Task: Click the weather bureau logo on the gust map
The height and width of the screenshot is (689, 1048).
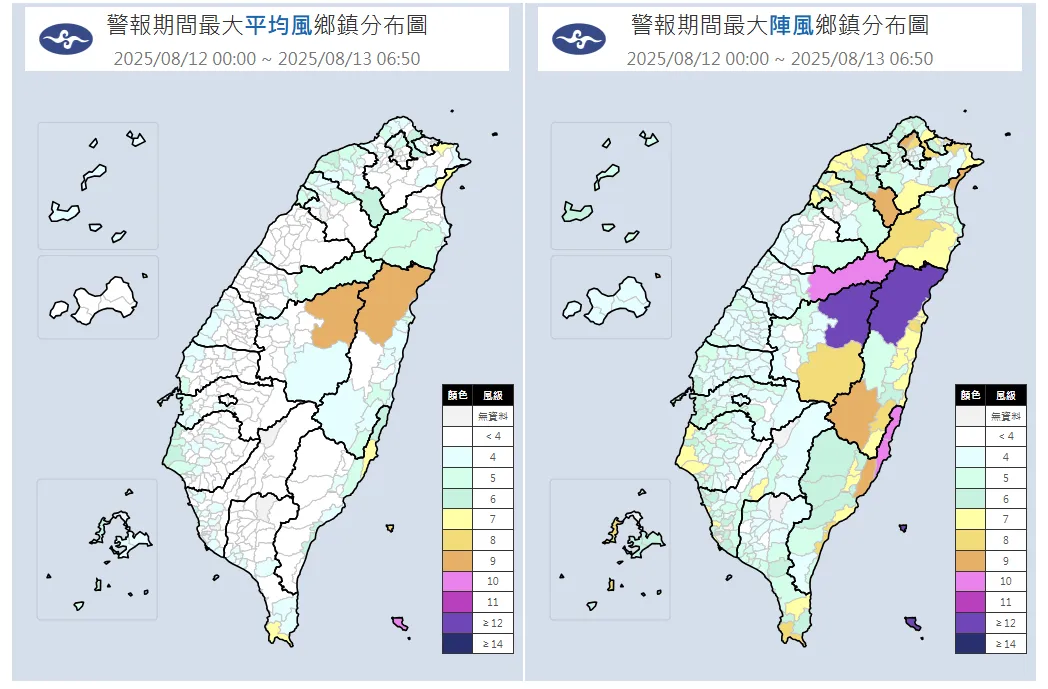Action: click(x=579, y=39)
